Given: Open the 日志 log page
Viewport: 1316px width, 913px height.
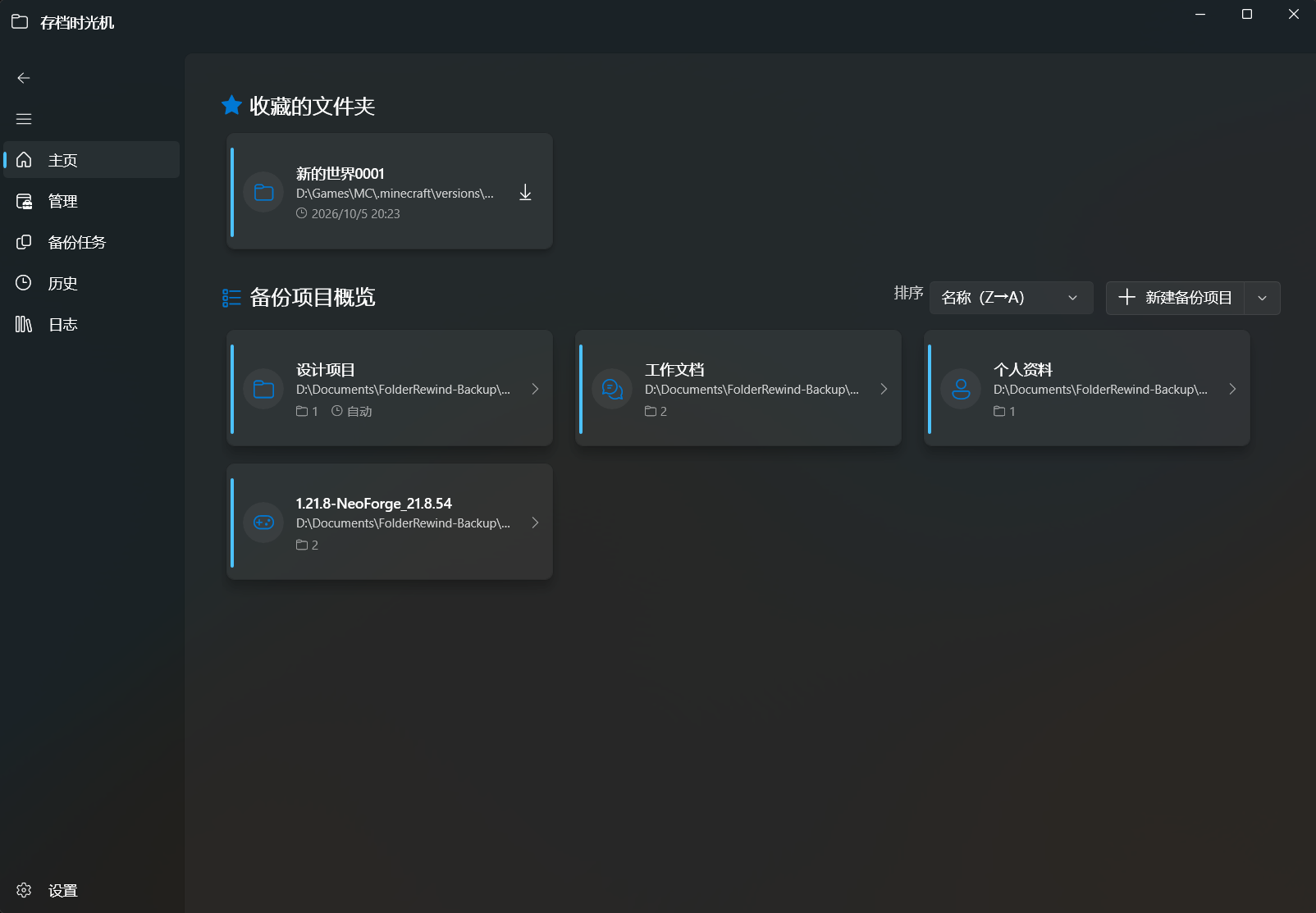Looking at the screenshot, I should (x=92, y=324).
